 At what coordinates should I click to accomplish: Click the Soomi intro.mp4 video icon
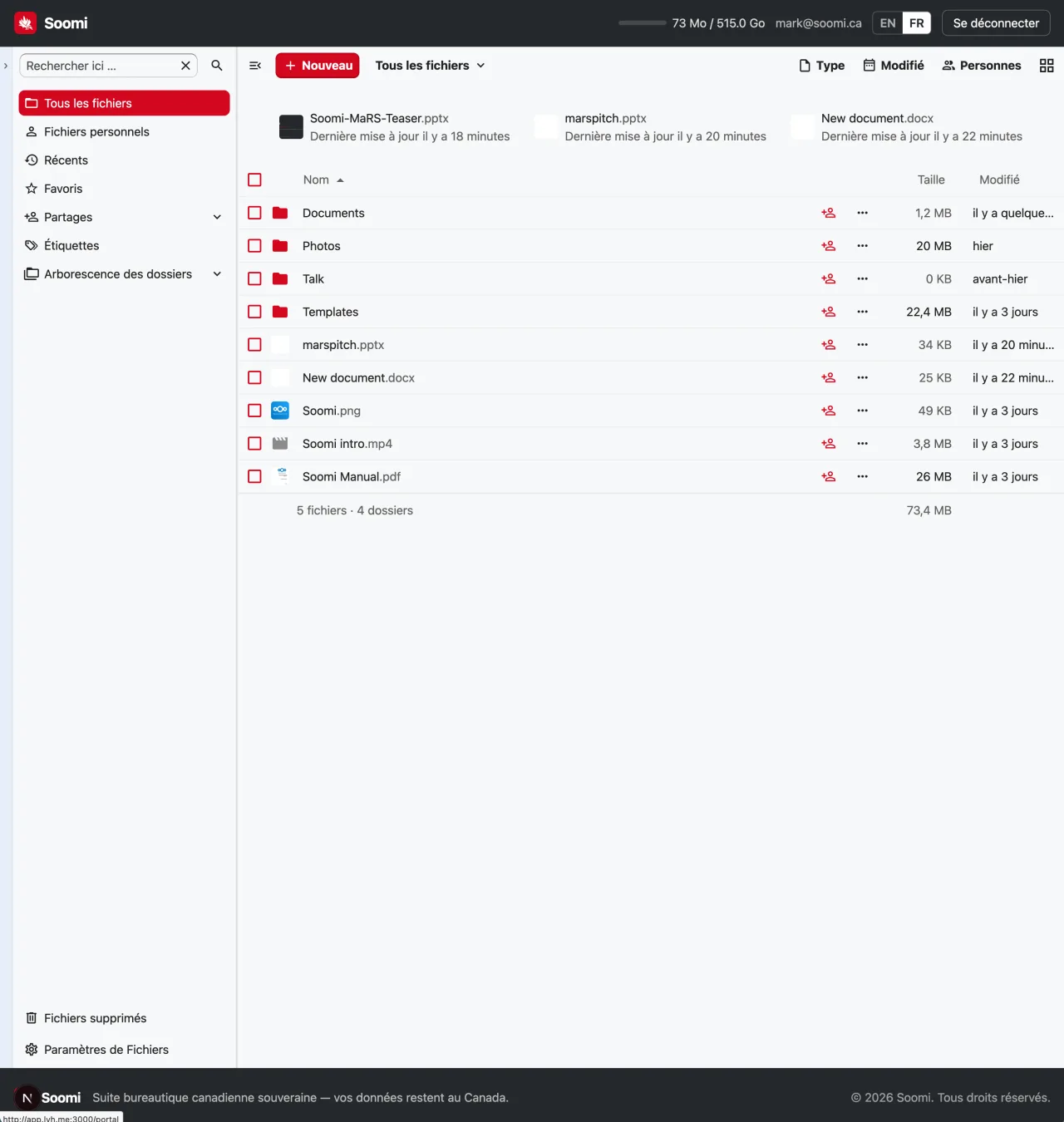[x=280, y=444]
